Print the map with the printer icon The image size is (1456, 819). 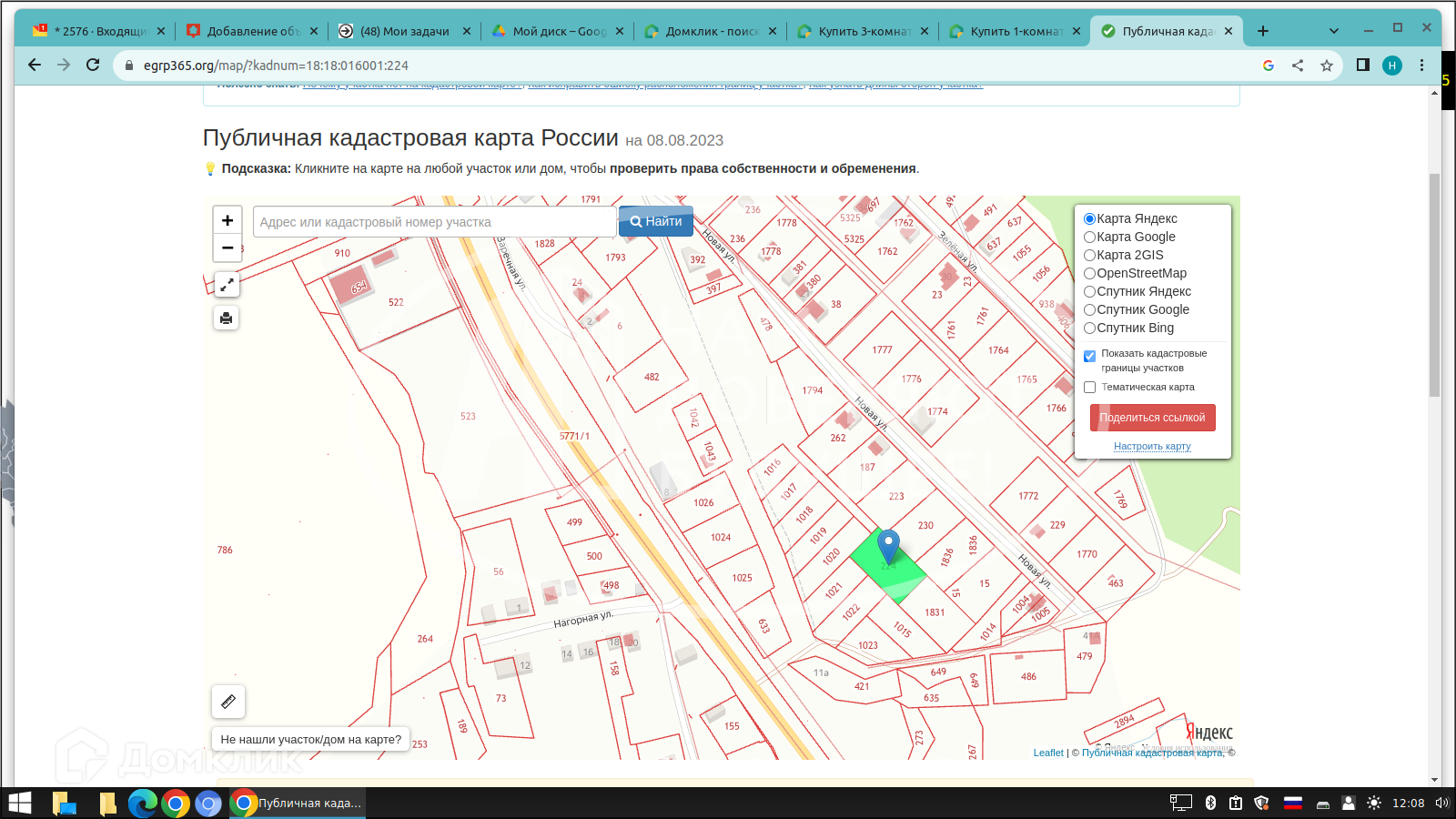(227, 318)
